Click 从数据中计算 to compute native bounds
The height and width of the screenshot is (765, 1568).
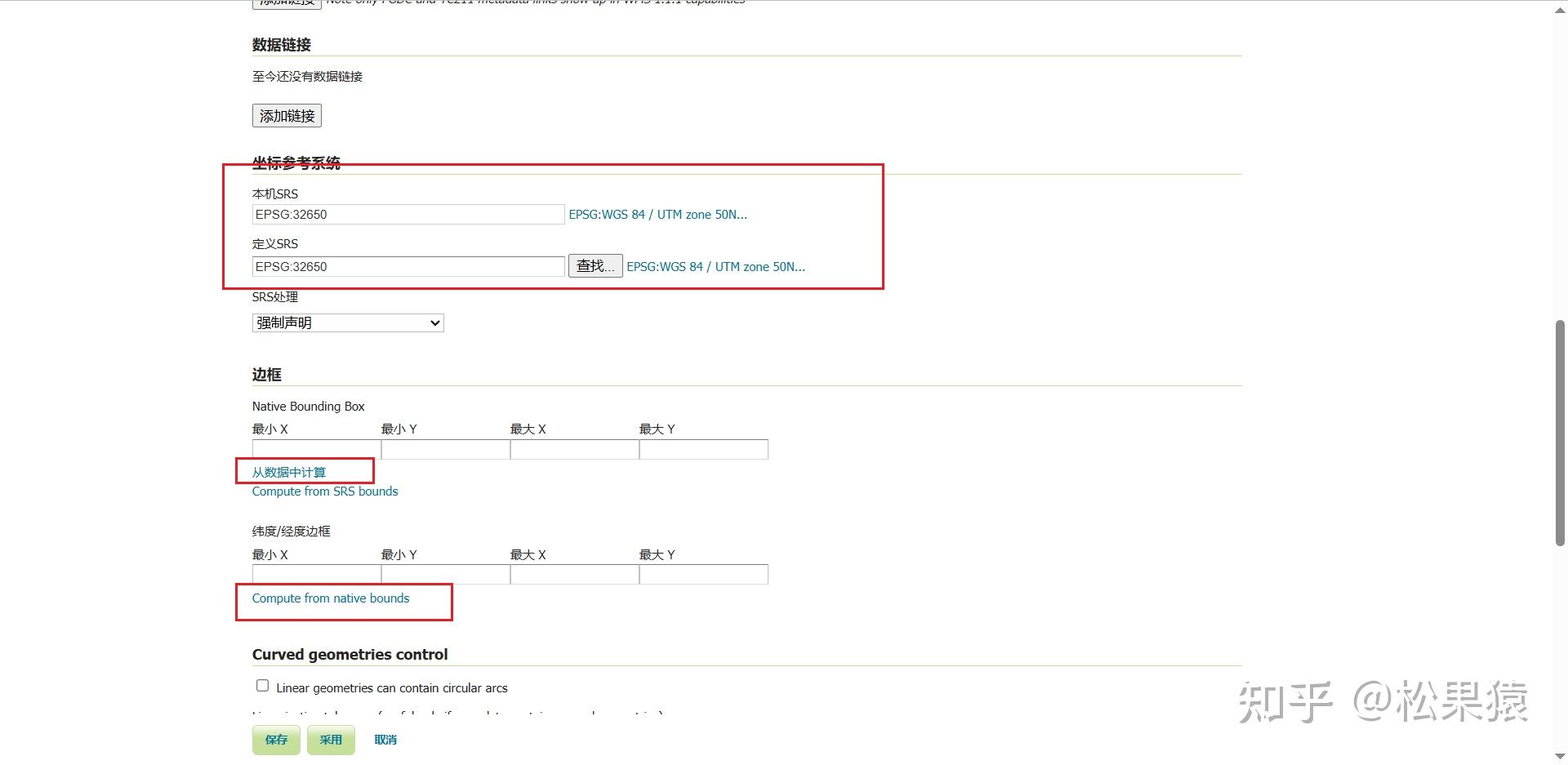288,472
